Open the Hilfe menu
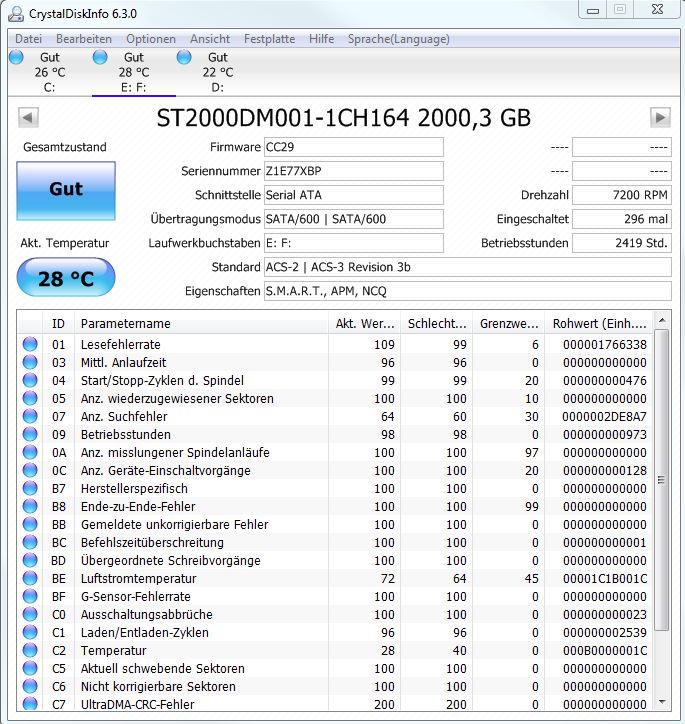Image resolution: width=685 pixels, height=724 pixels. pos(322,39)
